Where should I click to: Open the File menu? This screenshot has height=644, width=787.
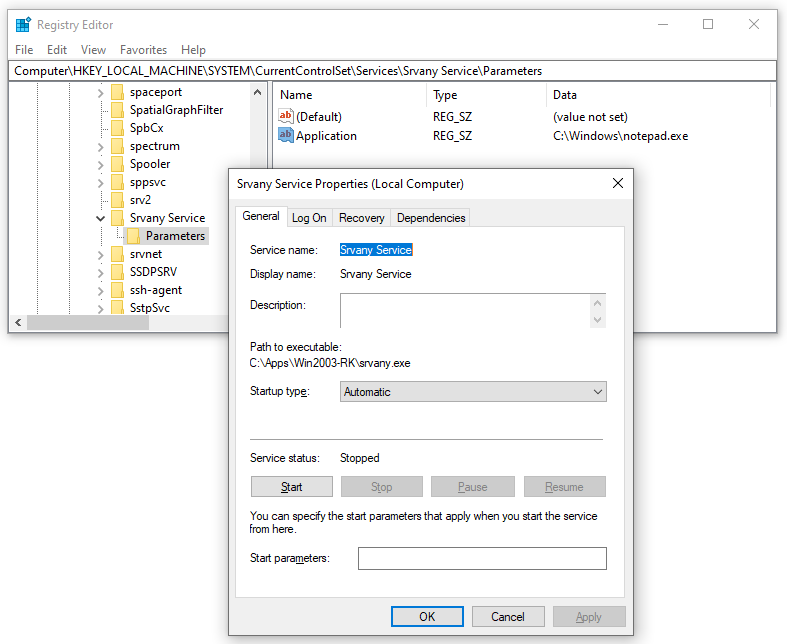coord(24,50)
